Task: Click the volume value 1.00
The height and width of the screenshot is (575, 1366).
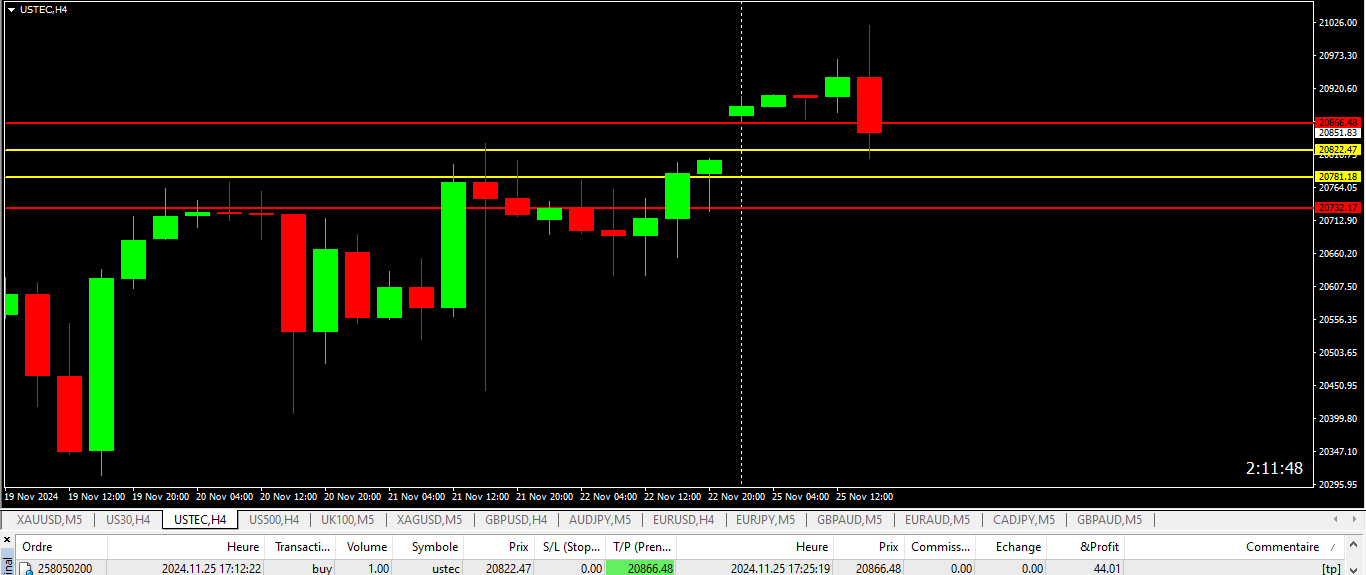Action: [x=377, y=568]
